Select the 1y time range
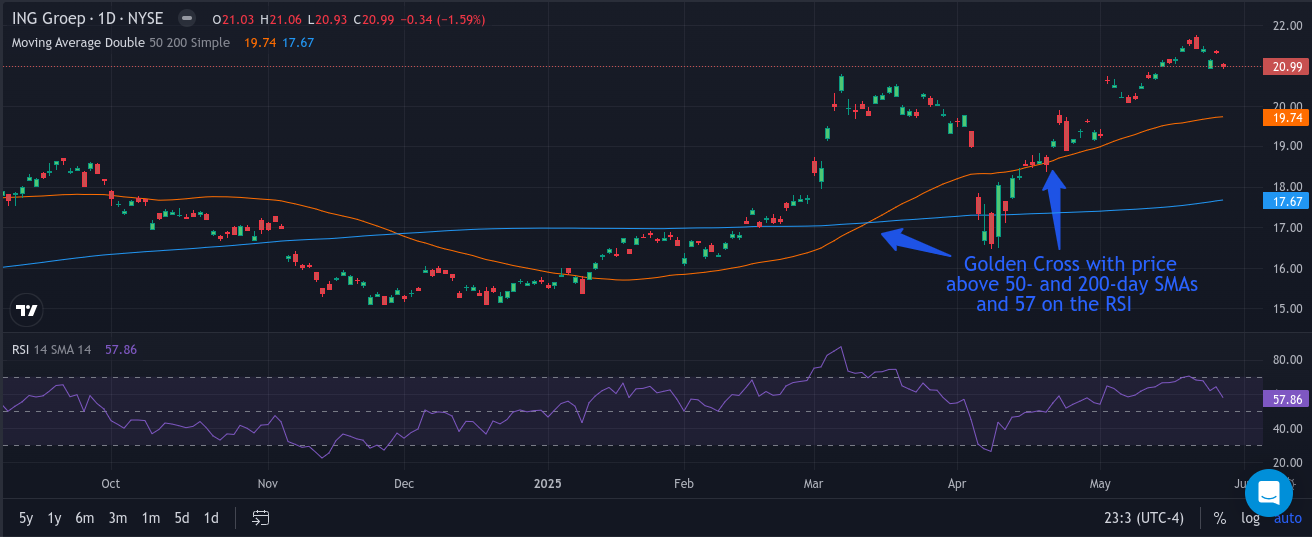The width and height of the screenshot is (1312, 537). tap(55, 518)
